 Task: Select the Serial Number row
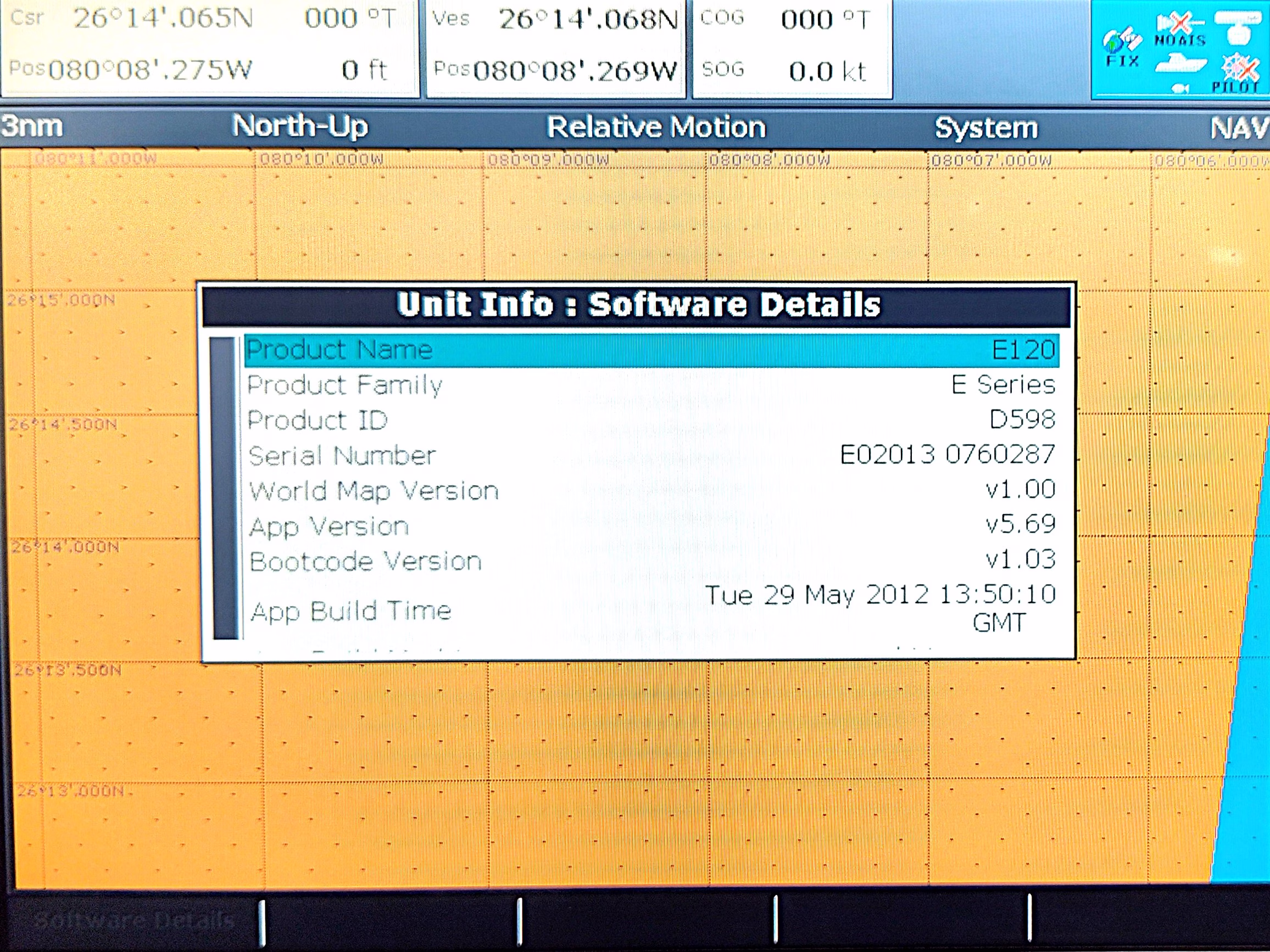coord(651,456)
